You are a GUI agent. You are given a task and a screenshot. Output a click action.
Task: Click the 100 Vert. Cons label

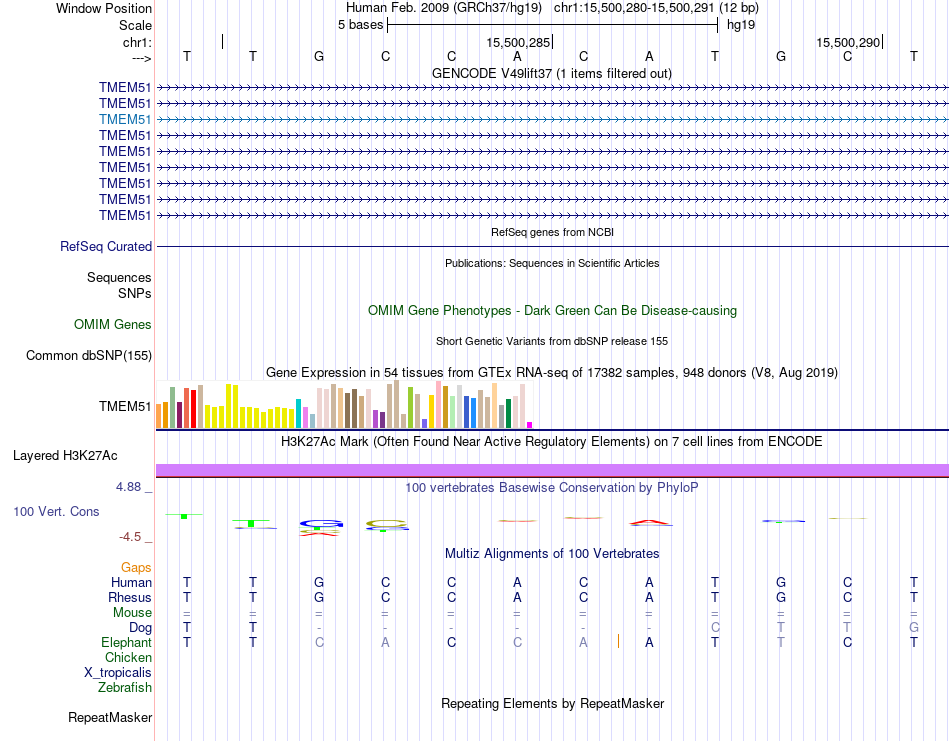tap(56, 511)
